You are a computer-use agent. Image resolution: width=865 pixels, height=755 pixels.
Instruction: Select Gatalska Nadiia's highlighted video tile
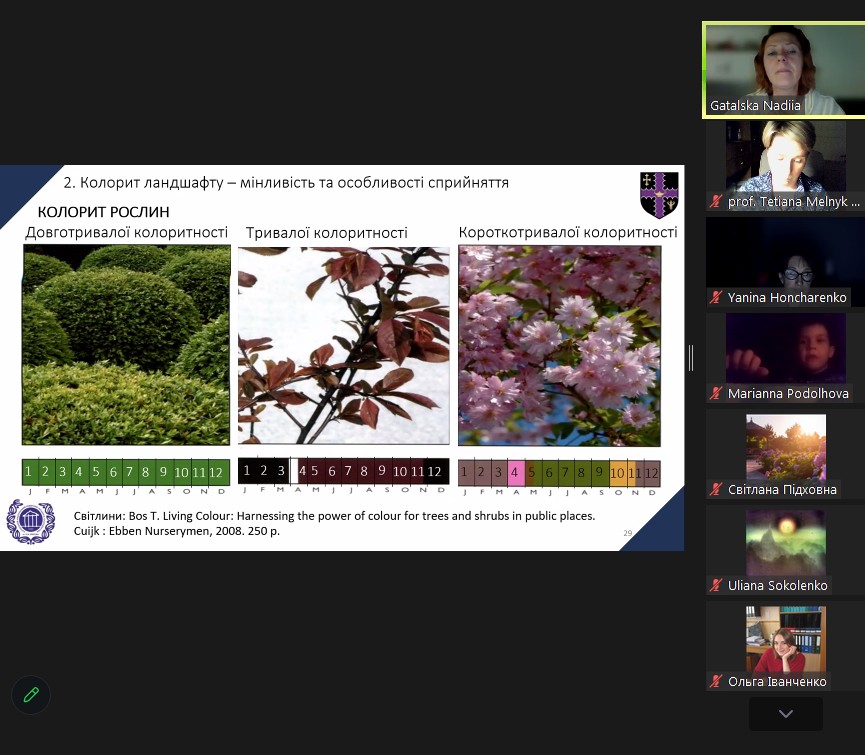click(783, 70)
